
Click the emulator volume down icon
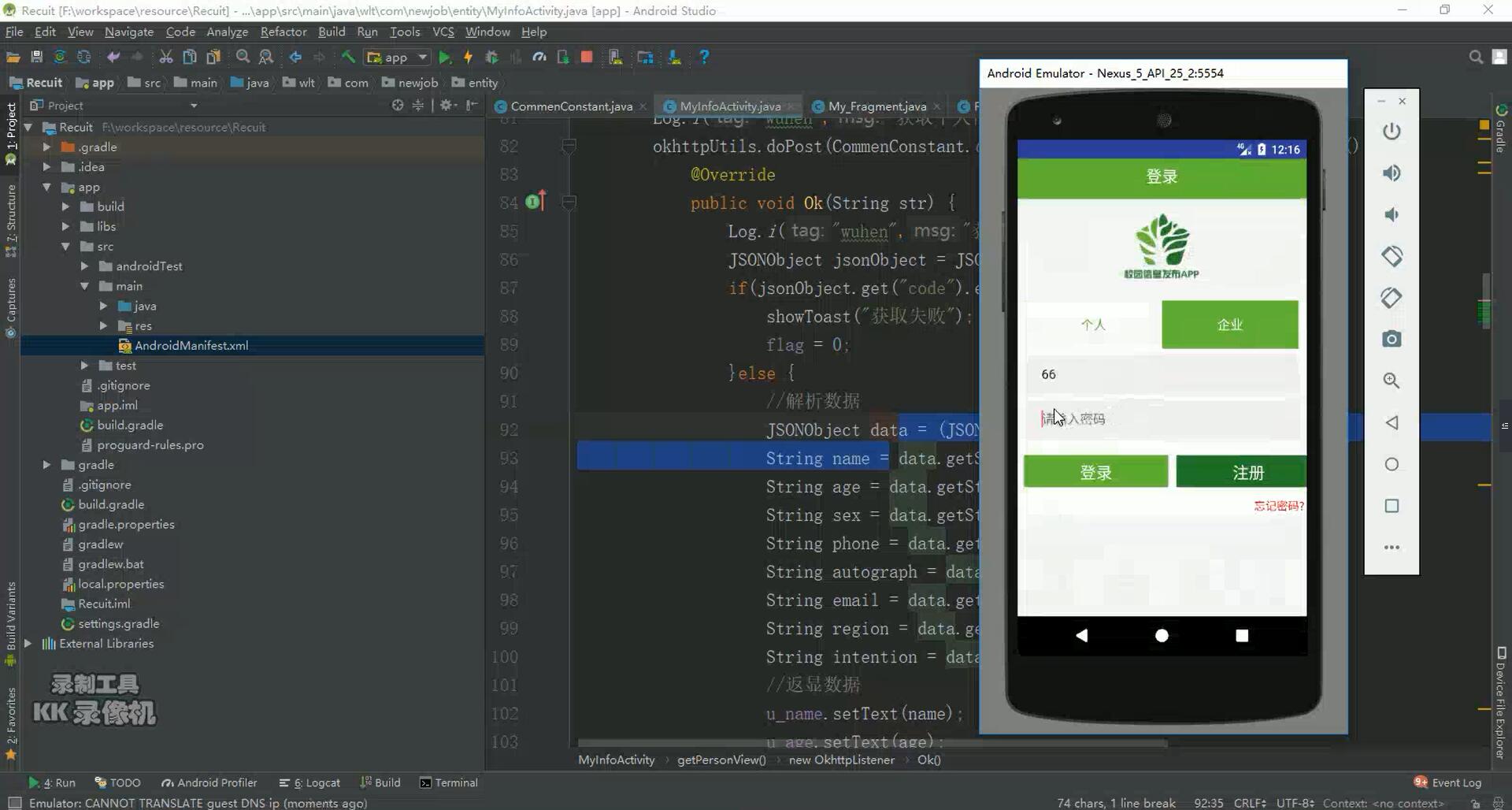[1392, 214]
